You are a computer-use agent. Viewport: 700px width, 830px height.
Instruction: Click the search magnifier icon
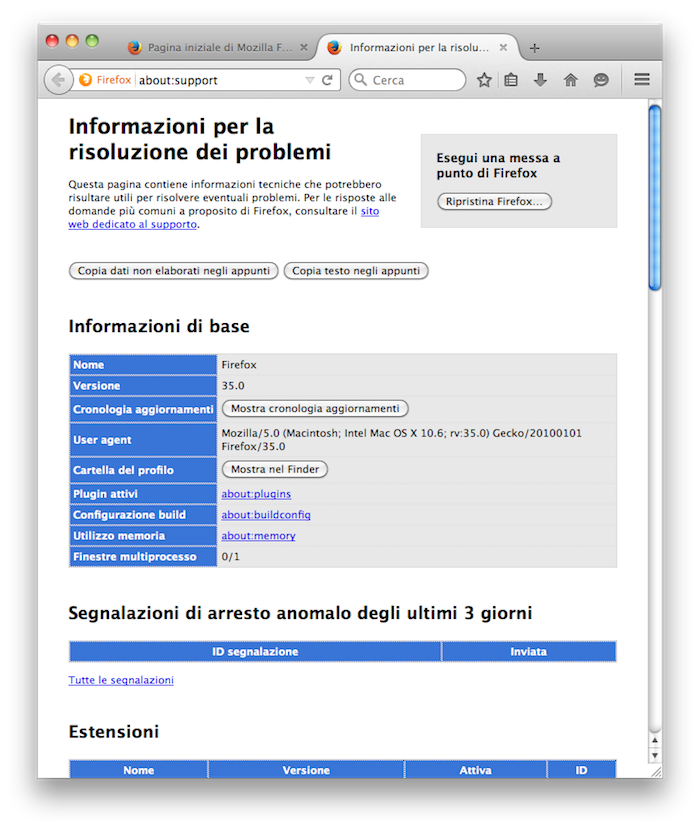(361, 80)
